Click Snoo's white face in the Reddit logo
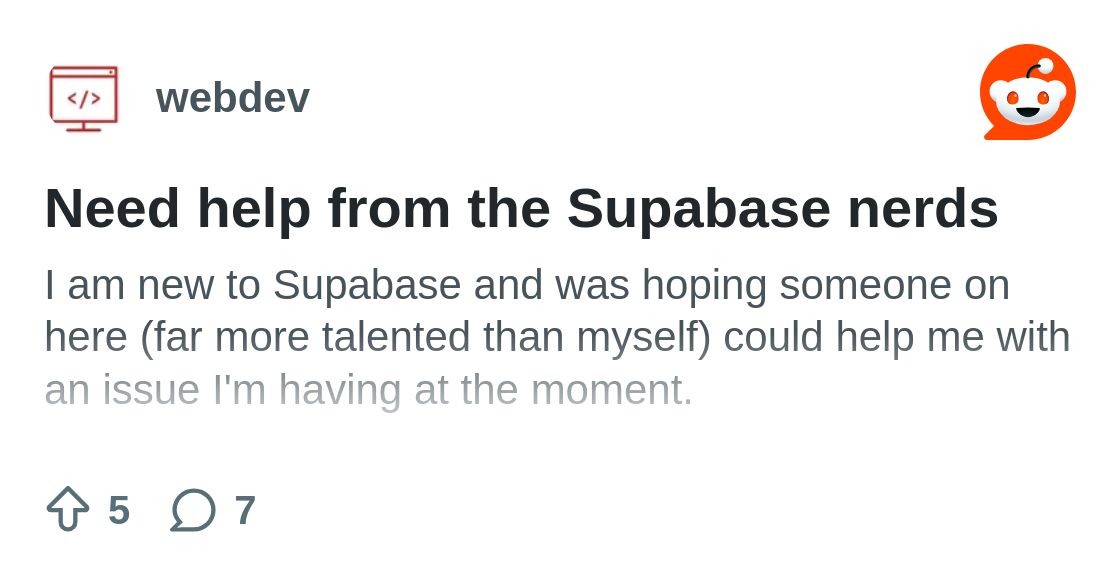 (x=1027, y=101)
